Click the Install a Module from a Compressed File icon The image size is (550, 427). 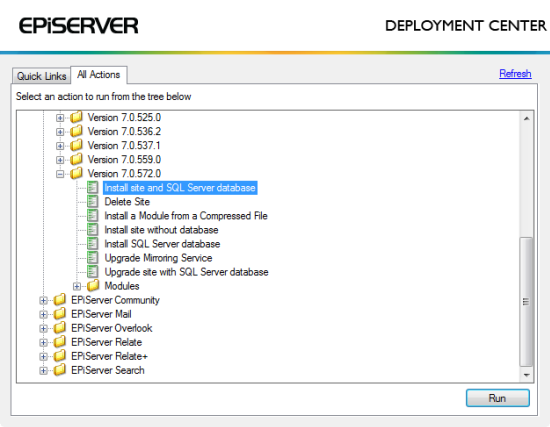(x=93, y=216)
